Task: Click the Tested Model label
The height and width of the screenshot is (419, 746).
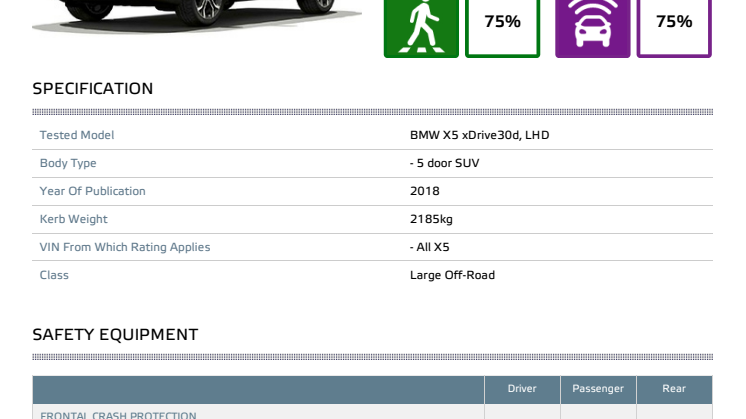Action: click(77, 135)
